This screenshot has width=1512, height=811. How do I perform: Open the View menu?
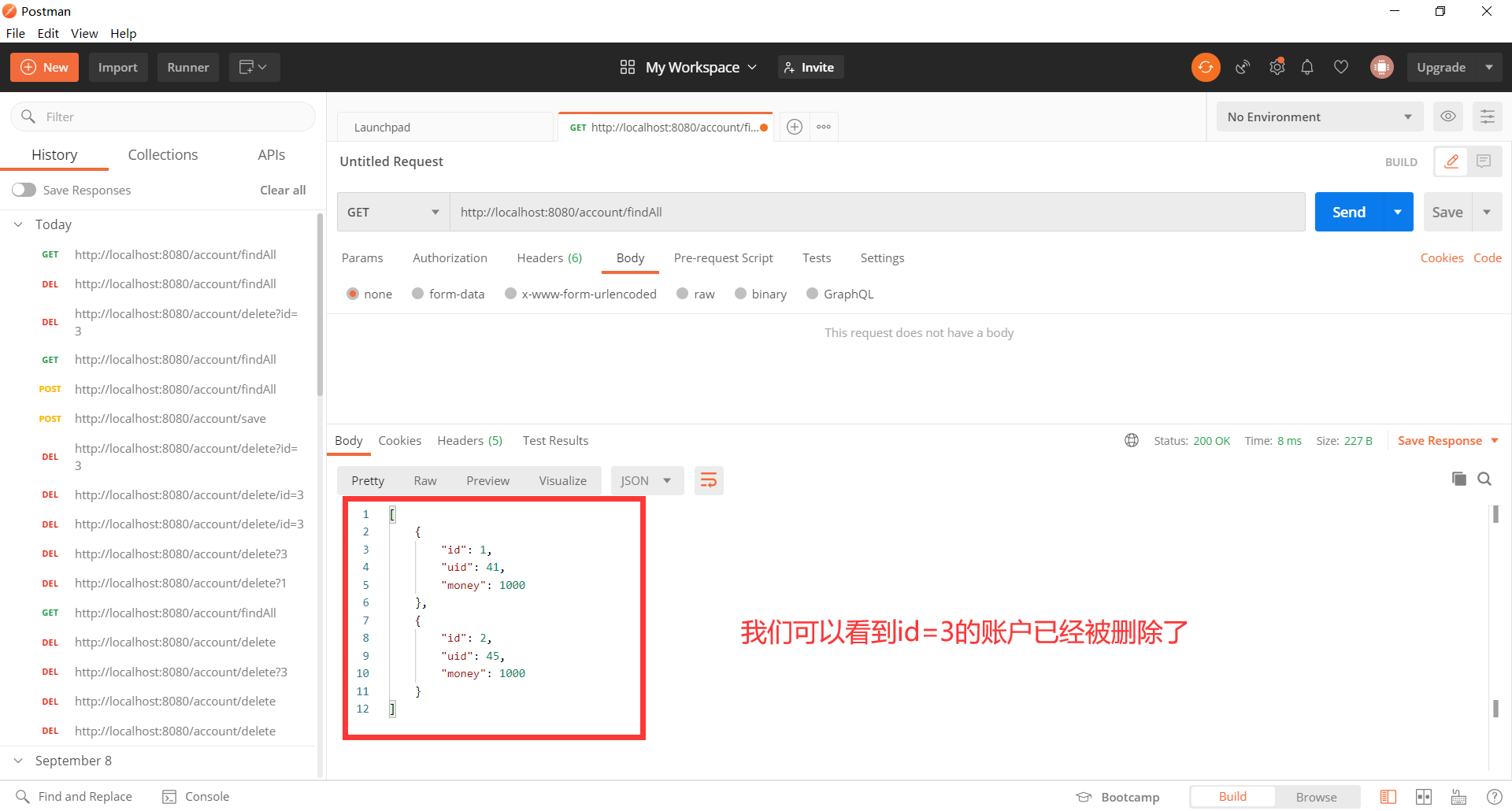[84, 33]
